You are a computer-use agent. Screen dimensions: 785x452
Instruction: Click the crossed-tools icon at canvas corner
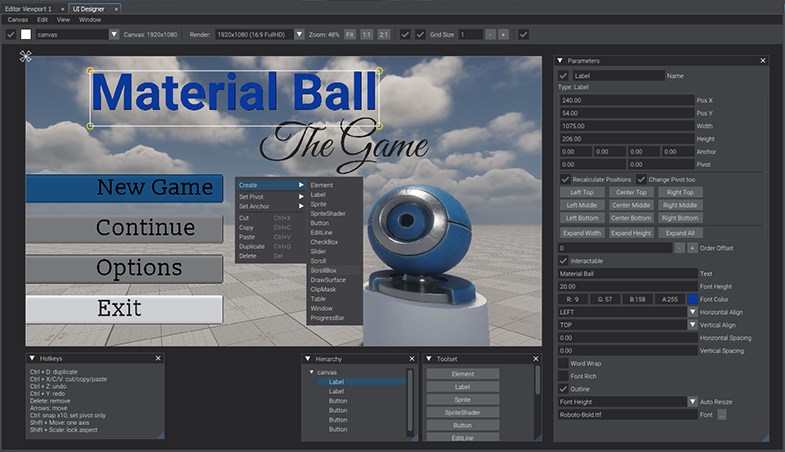click(24, 56)
